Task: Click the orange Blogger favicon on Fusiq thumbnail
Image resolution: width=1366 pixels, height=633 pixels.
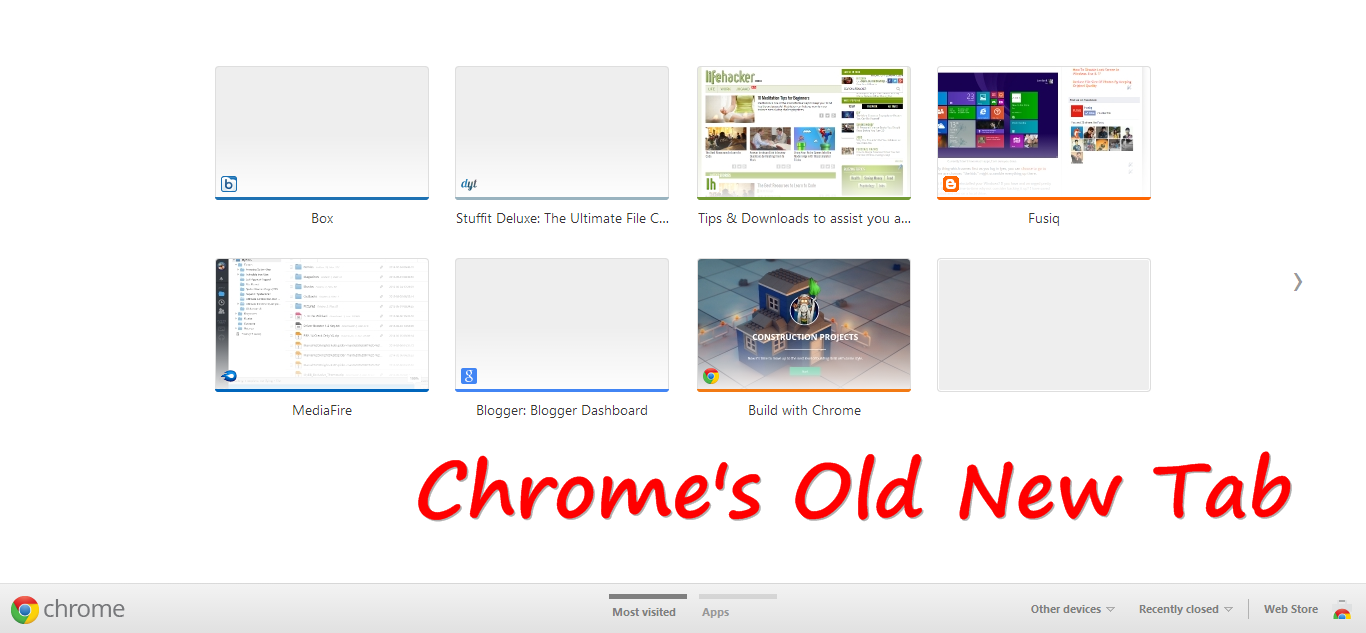Action: (949, 183)
